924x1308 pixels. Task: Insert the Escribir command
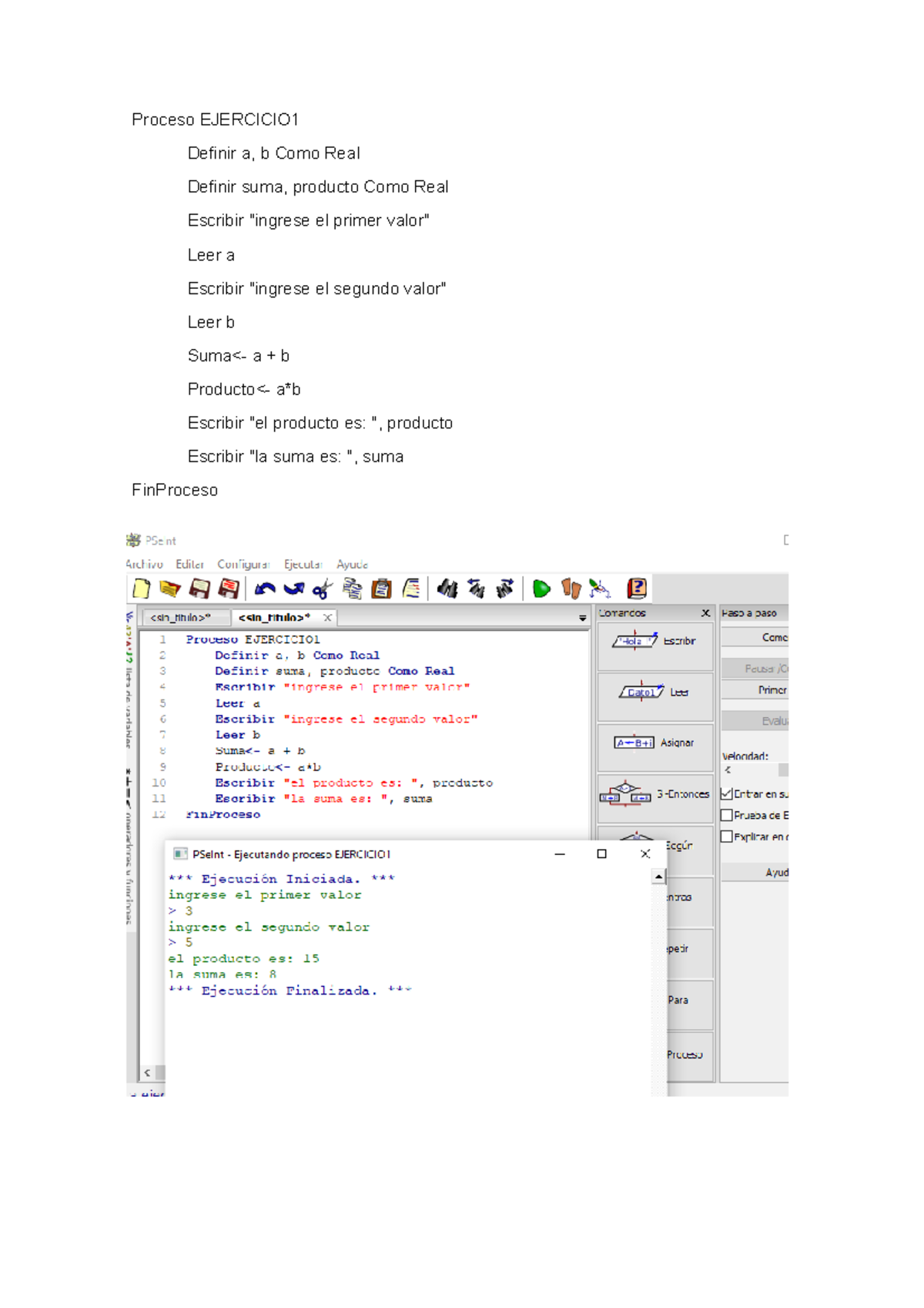tap(655, 646)
